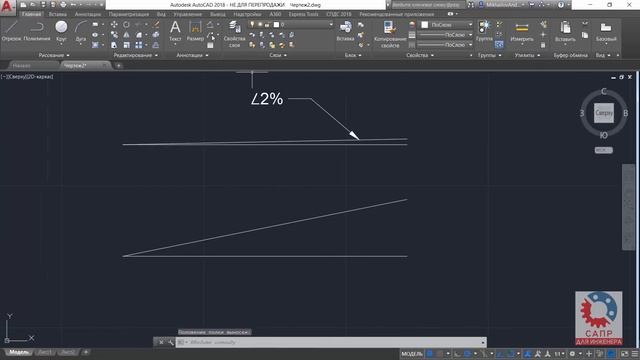
Task: Click the Сверху face on ViewCube
Action: tap(604, 113)
